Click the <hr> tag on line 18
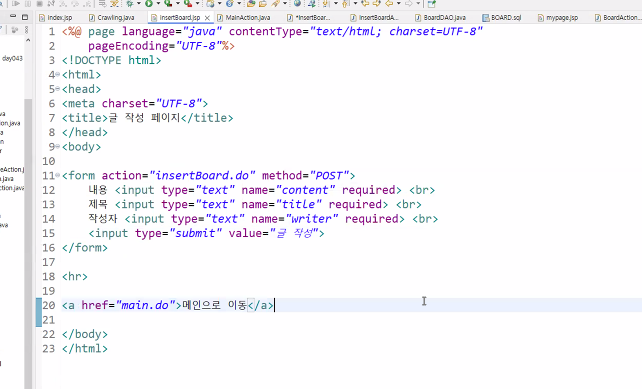This screenshot has height=389, width=642. click(75, 276)
